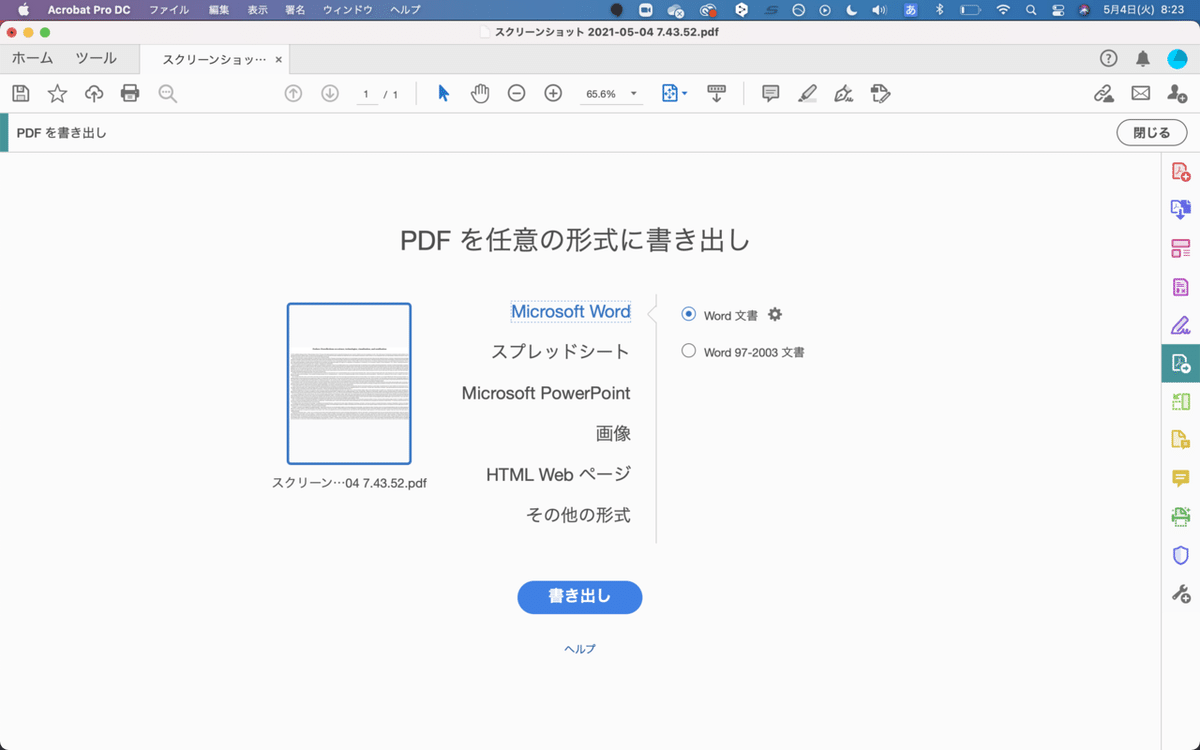This screenshot has width=1200, height=750.
Task: Click the 閉じる button
Action: tap(1152, 133)
